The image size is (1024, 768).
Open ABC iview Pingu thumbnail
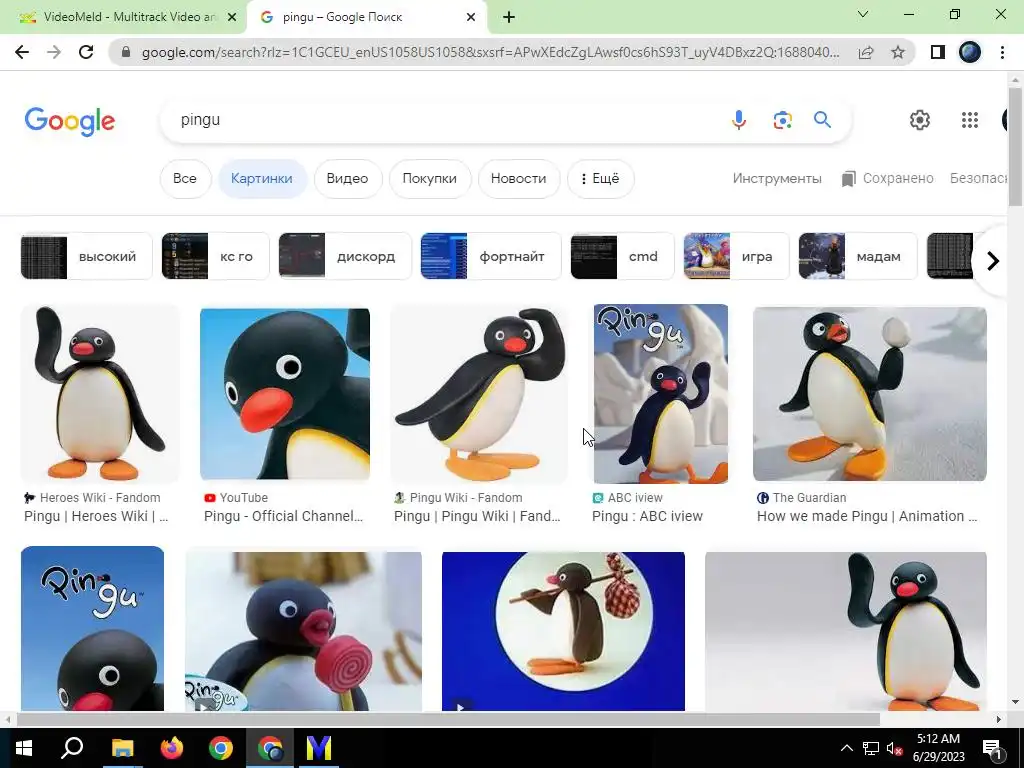point(660,394)
